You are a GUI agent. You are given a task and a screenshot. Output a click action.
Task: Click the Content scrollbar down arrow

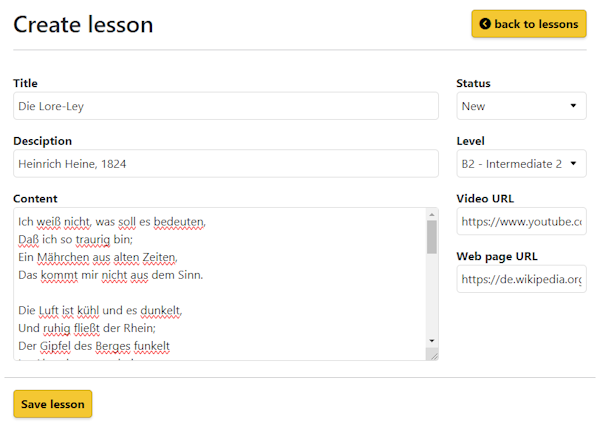431,340
